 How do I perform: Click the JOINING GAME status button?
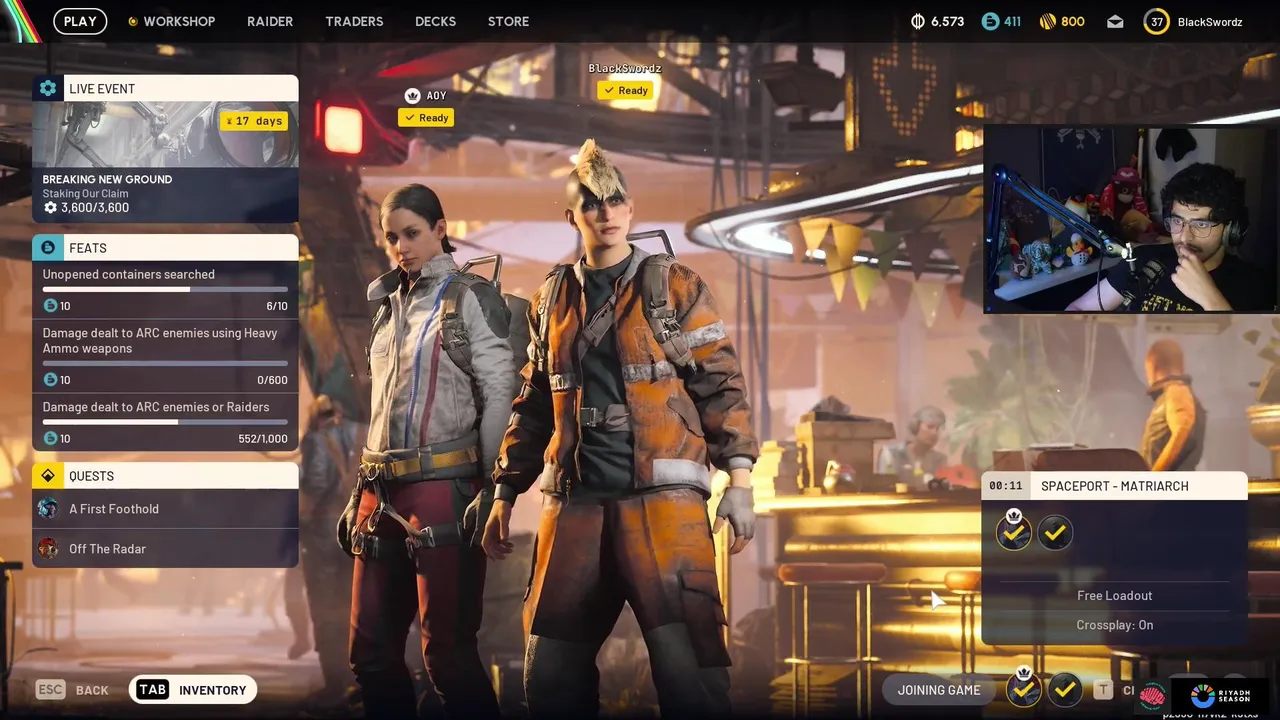(x=939, y=690)
